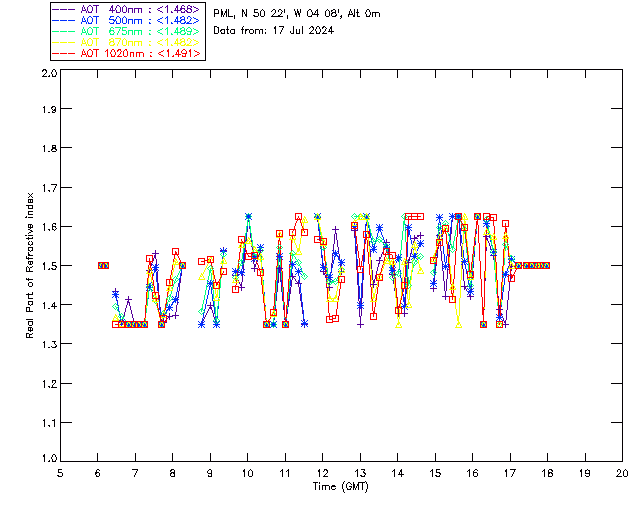Click the x-axis label 6
Viewport: 640px width, 512px height.
(x=98, y=473)
